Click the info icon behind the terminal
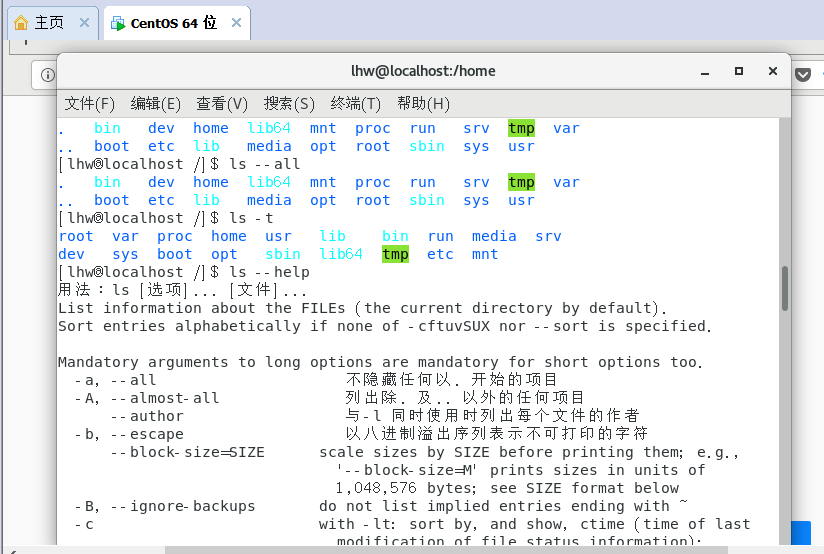Image resolution: width=824 pixels, height=554 pixels. (47, 75)
